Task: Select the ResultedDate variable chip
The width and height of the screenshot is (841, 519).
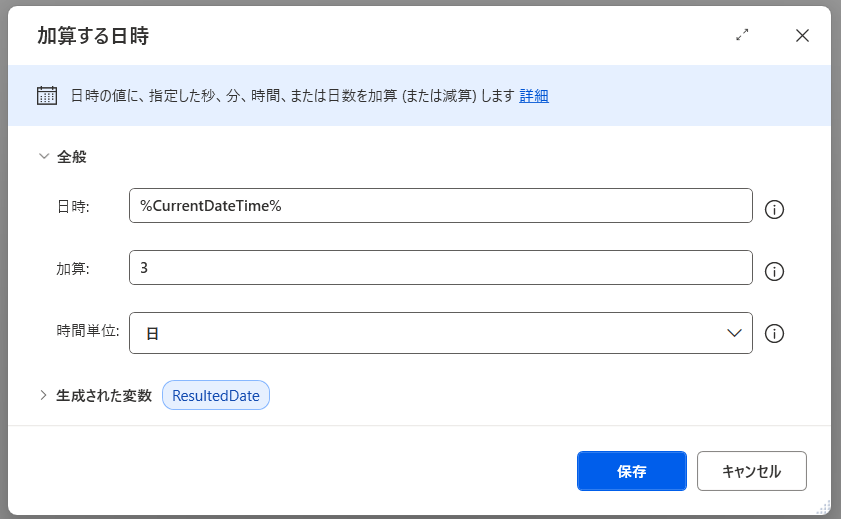Action: click(x=216, y=395)
